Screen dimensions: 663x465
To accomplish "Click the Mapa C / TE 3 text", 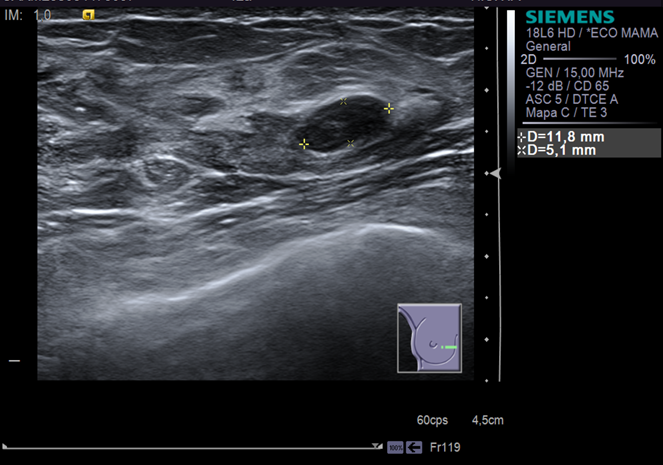I will 566,112.
